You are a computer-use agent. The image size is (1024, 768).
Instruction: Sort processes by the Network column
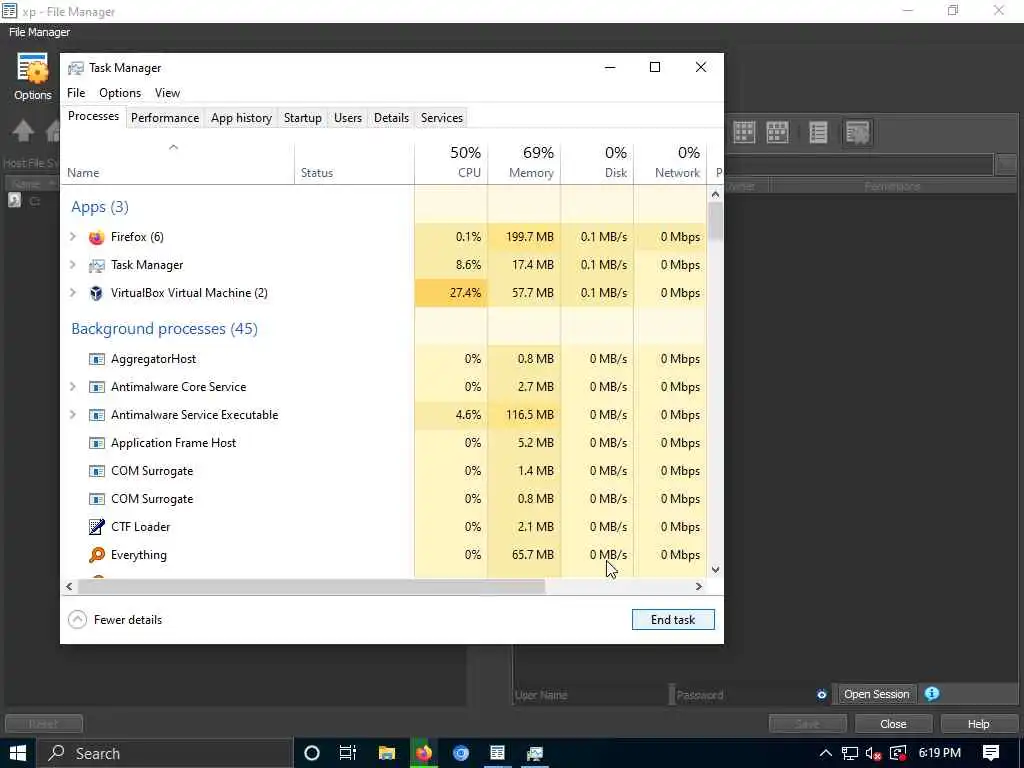pyautogui.click(x=670, y=163)
